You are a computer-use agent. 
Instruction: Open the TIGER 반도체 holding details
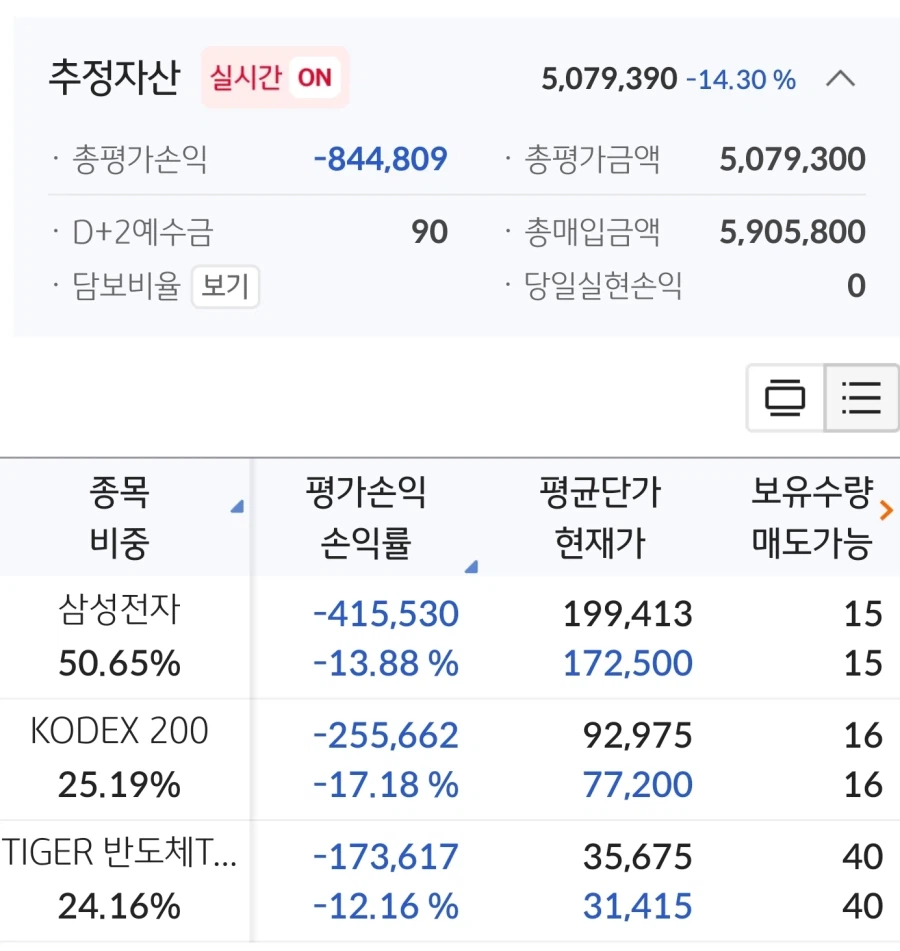click(120, 878)
